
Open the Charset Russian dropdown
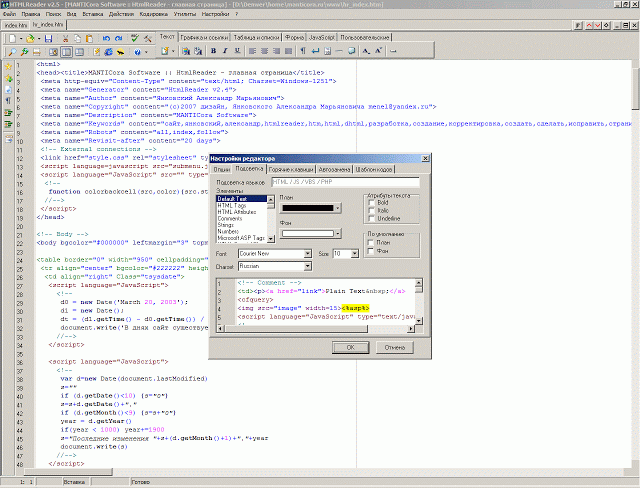(x=308, y=266)
